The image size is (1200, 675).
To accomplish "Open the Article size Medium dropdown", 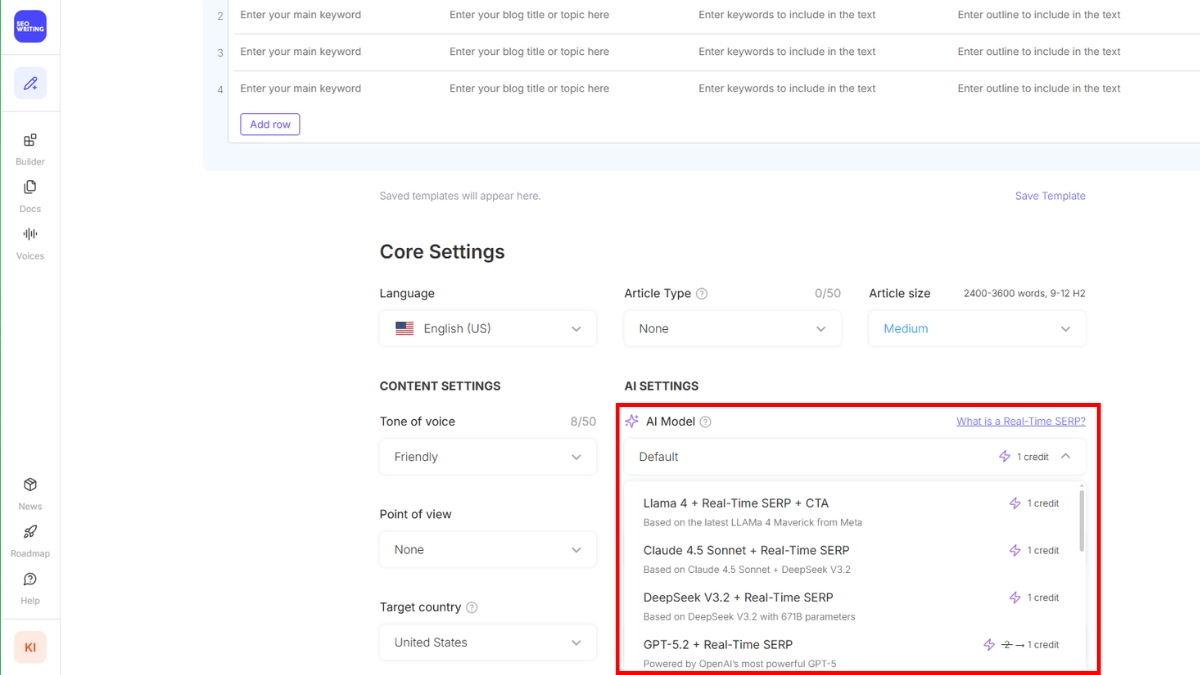I will click(x=976, y=328).
